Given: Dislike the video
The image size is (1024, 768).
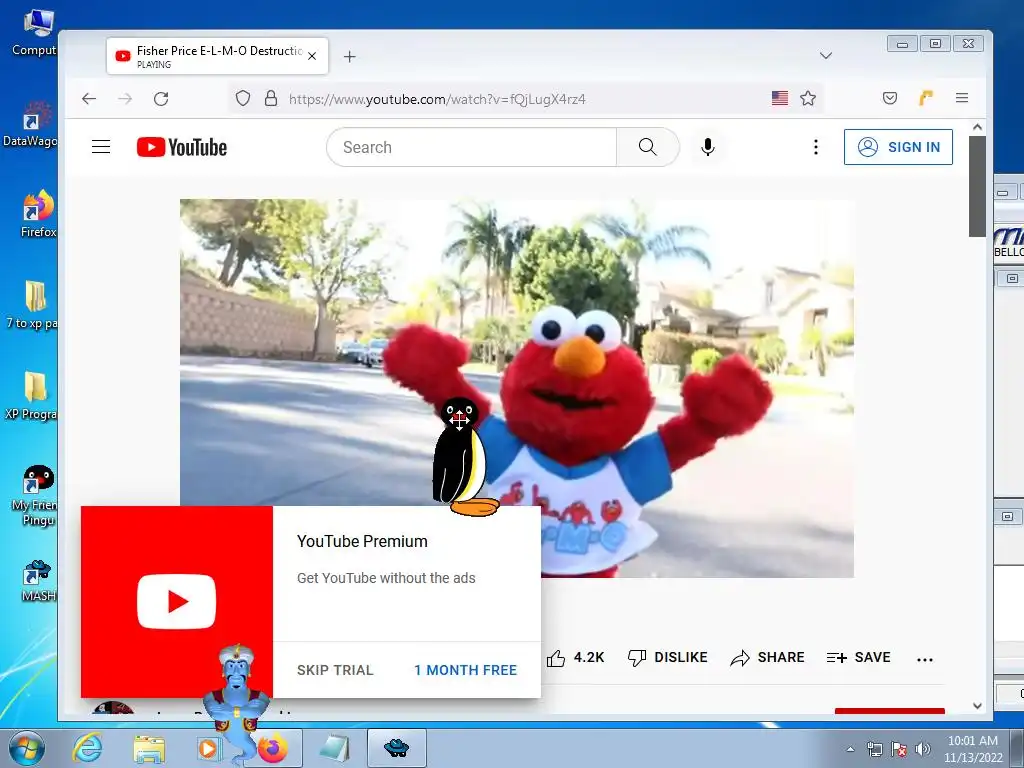Looking at the screenshot, I should pyautogui.click(x=667, y=658).
